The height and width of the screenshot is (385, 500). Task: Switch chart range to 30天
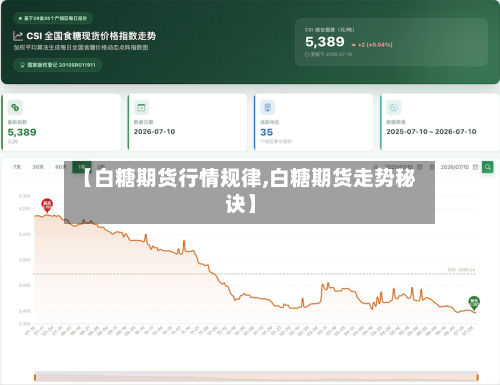pos(38,167)
